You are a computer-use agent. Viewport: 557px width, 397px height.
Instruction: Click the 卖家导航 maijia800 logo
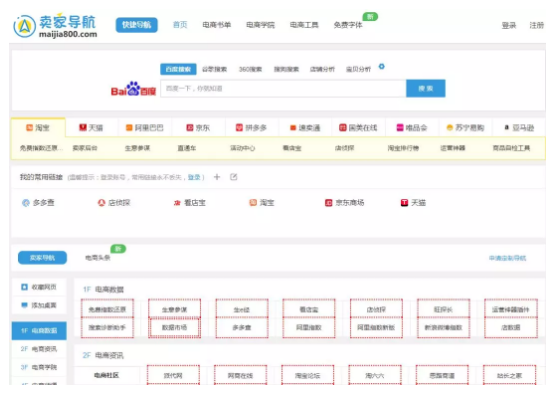(x=55, y=26)
